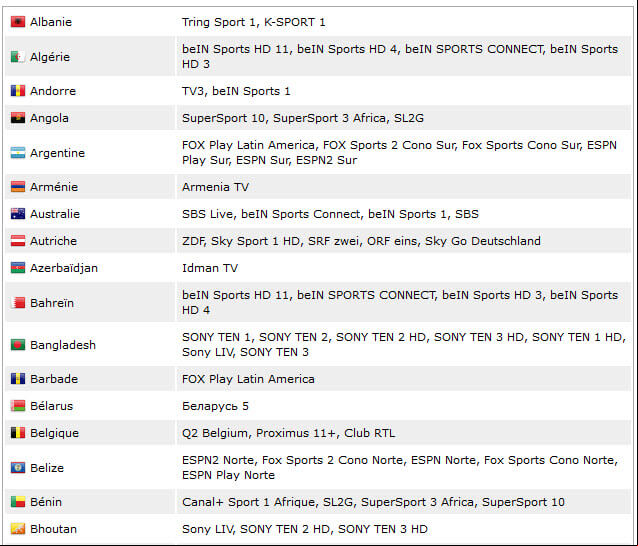This screenshot has width=638, height=546.
Task: Select the Bénin flag icon
Action: [x=18, y=502]
